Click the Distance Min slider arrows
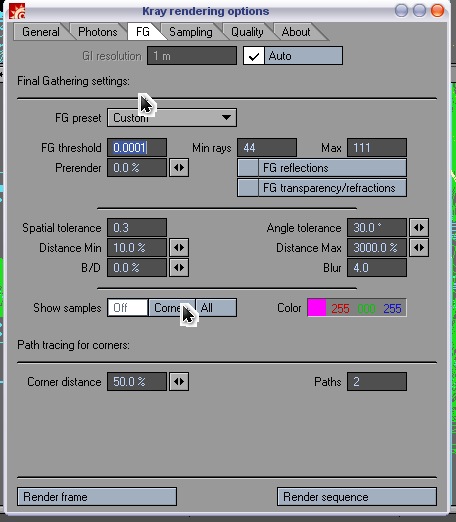 click(179, 248)
